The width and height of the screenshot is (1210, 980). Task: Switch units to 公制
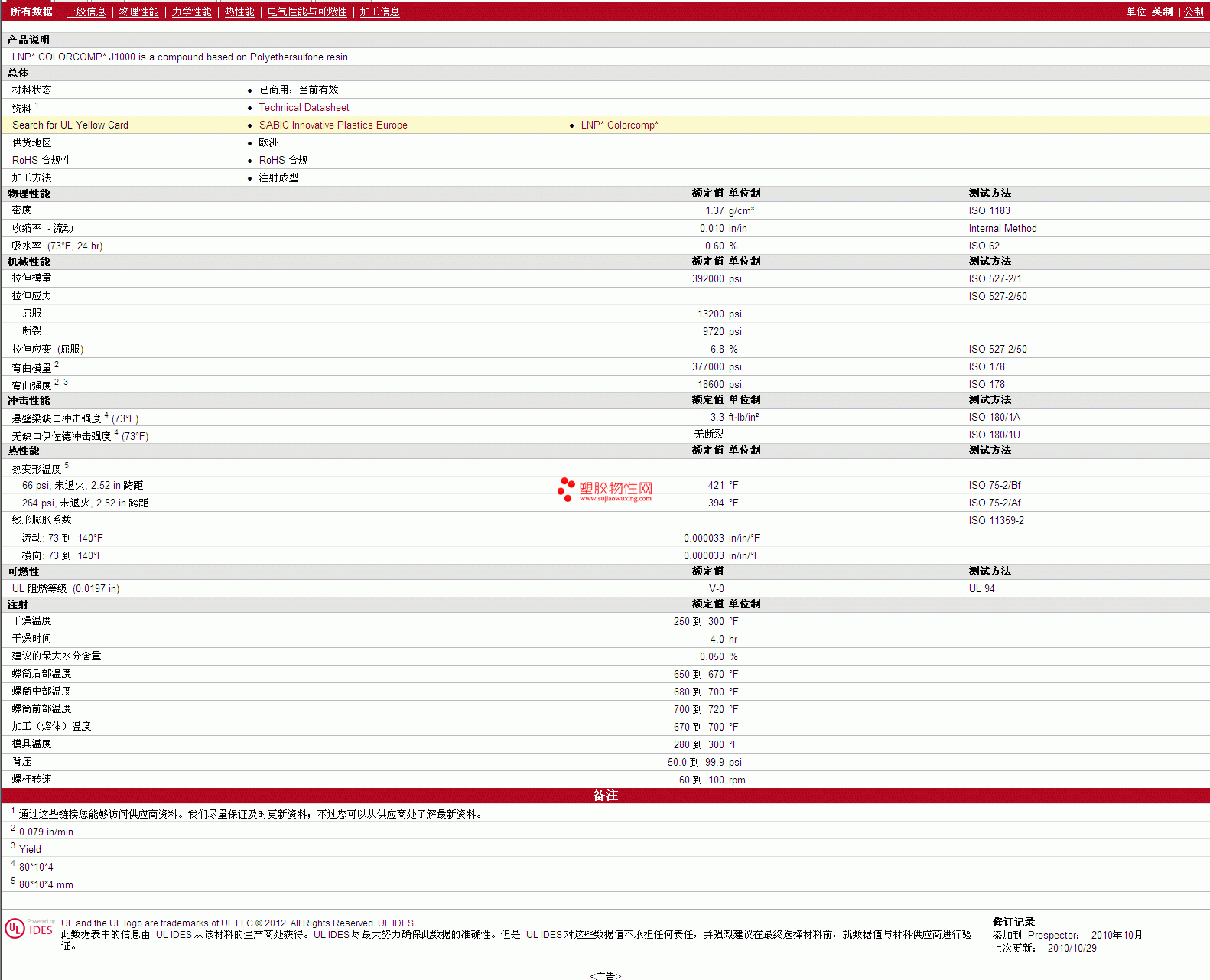(1194, 11)
